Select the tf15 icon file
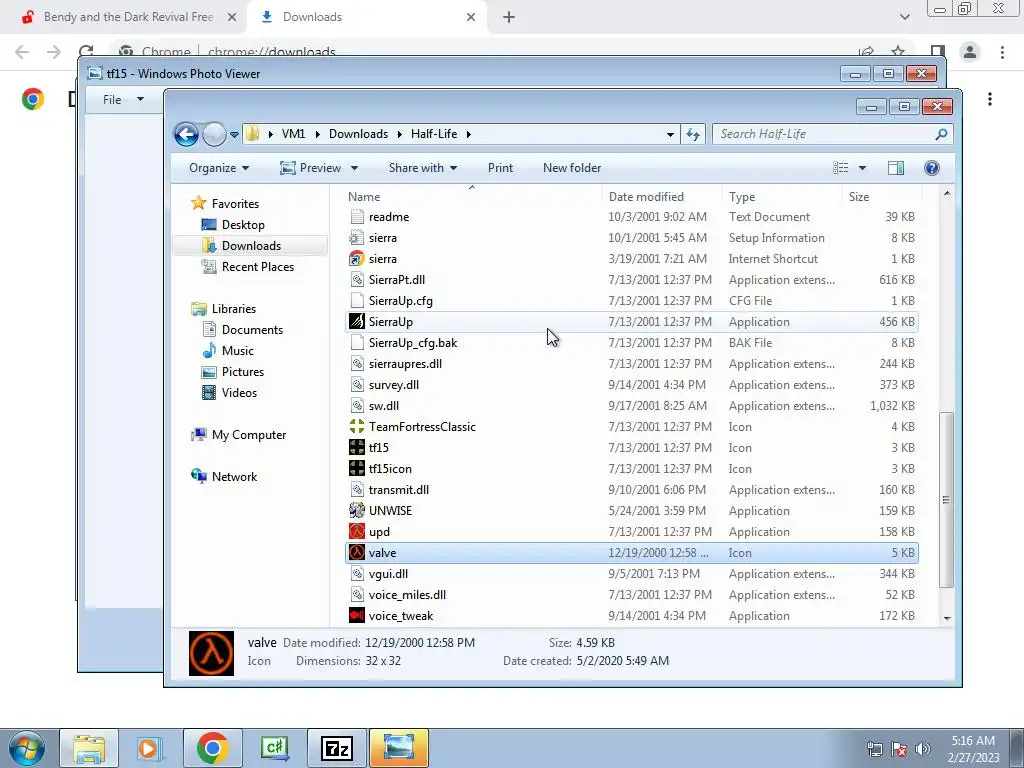1024x768 pixels. (632, 447)
